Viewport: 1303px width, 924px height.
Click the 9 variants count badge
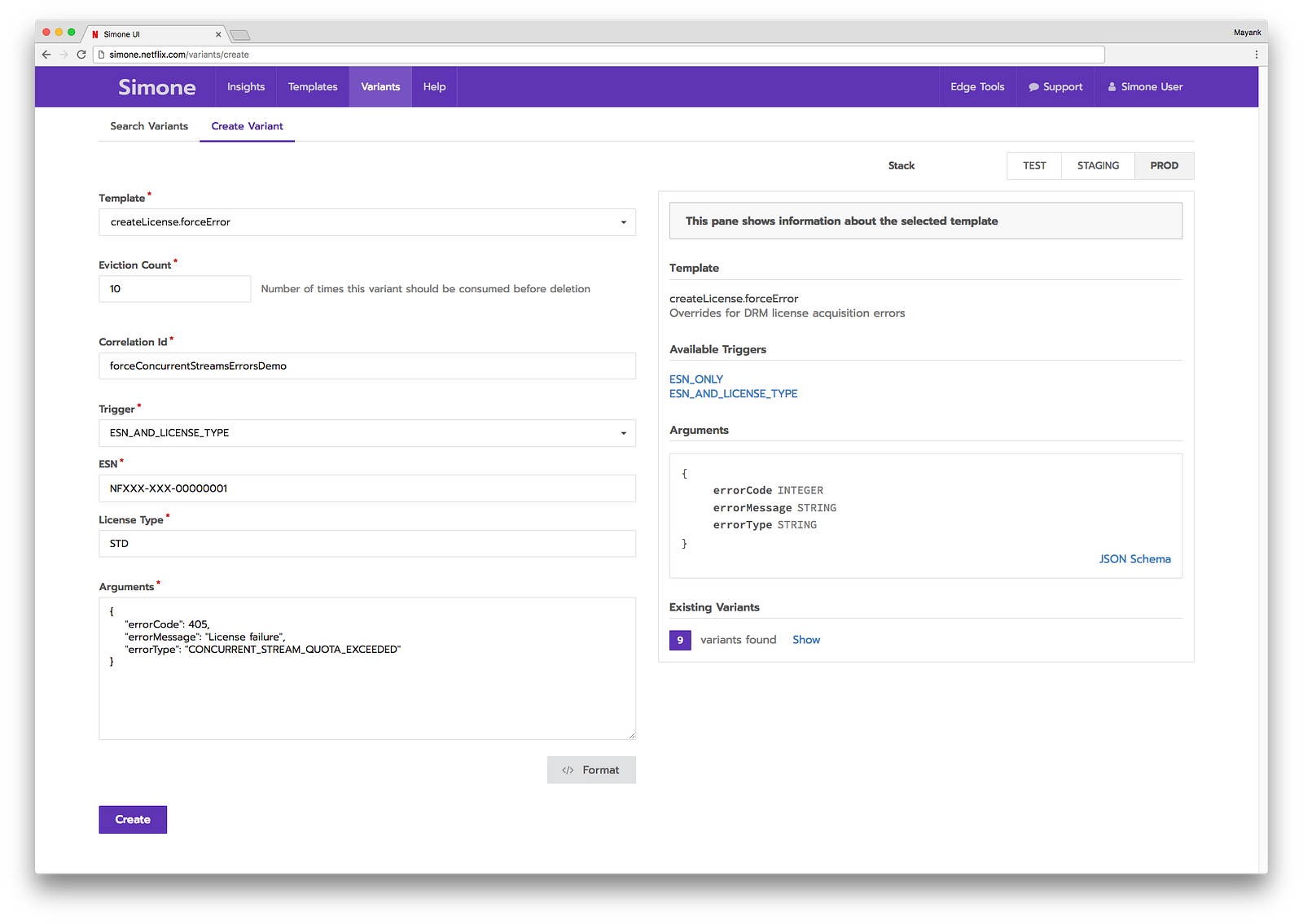click(x=680, y=640)
